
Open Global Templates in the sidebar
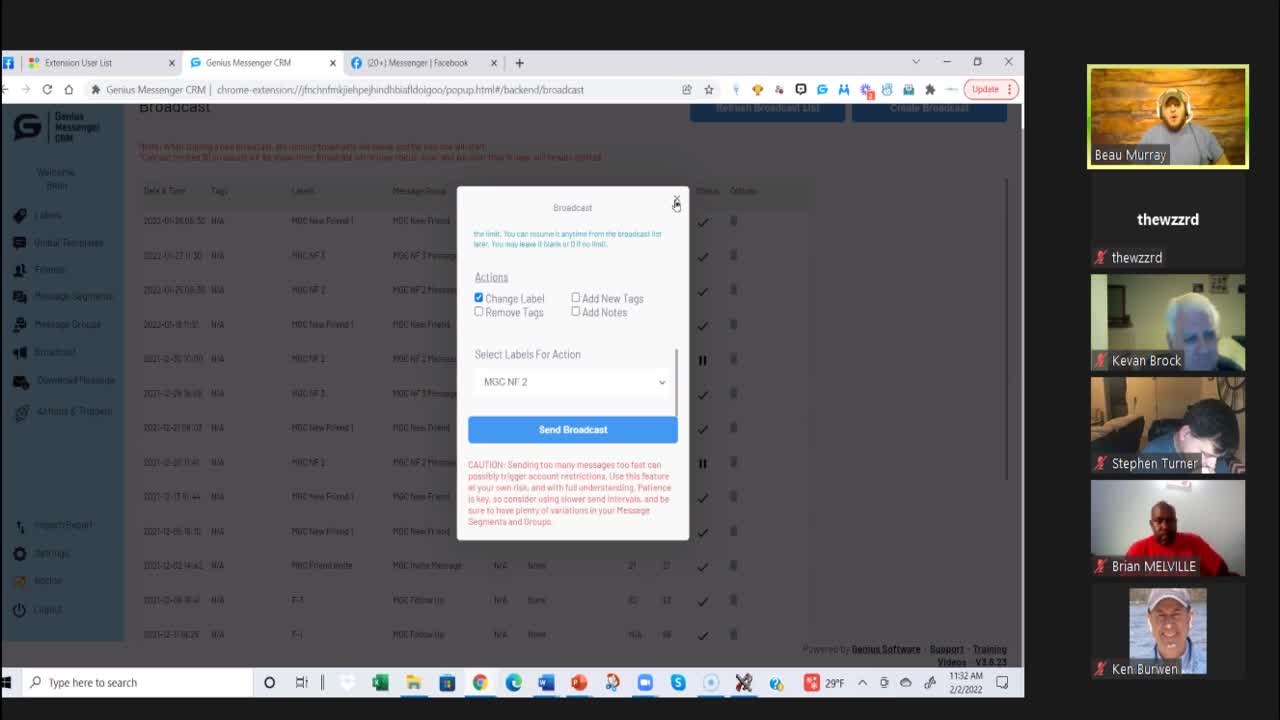click(59, 243)
